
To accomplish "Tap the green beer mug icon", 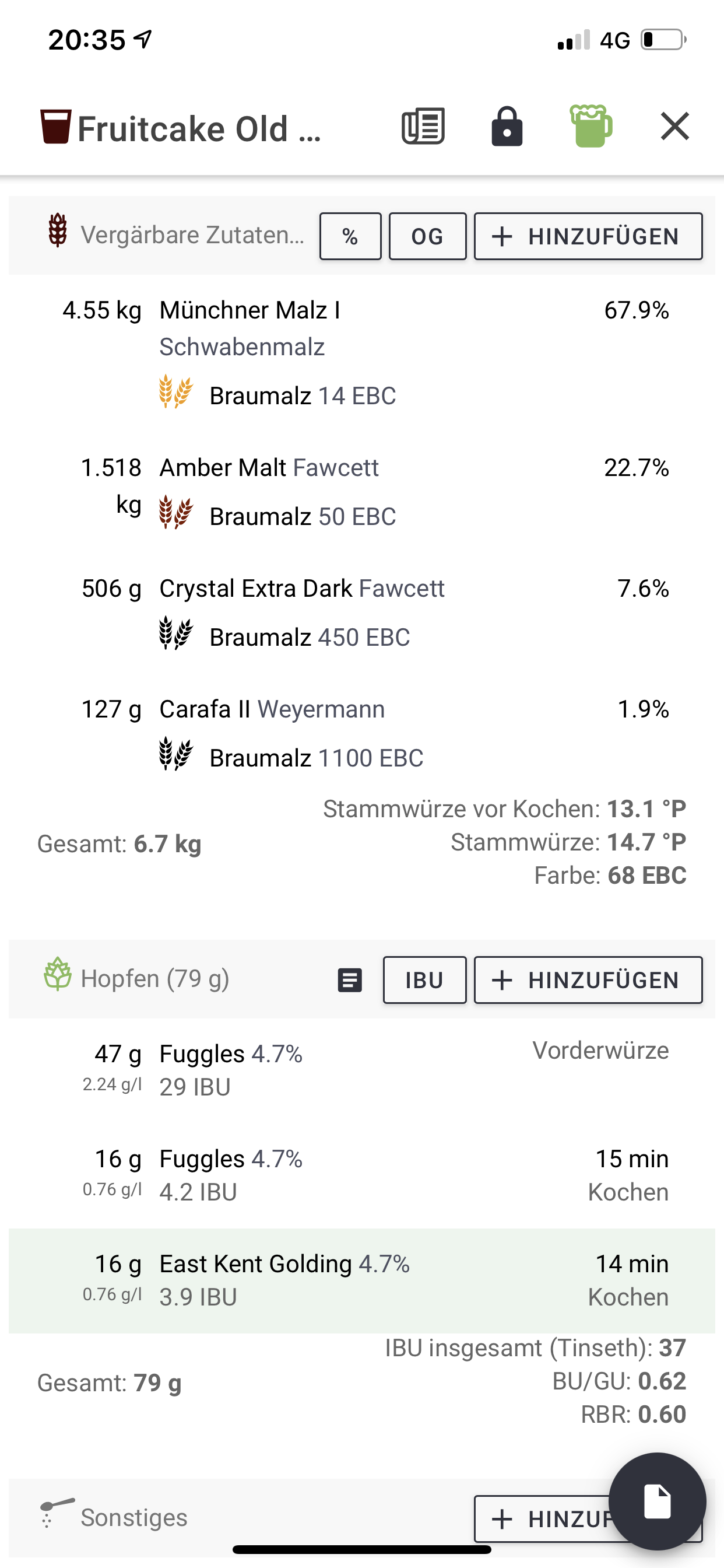I will 590,127.
